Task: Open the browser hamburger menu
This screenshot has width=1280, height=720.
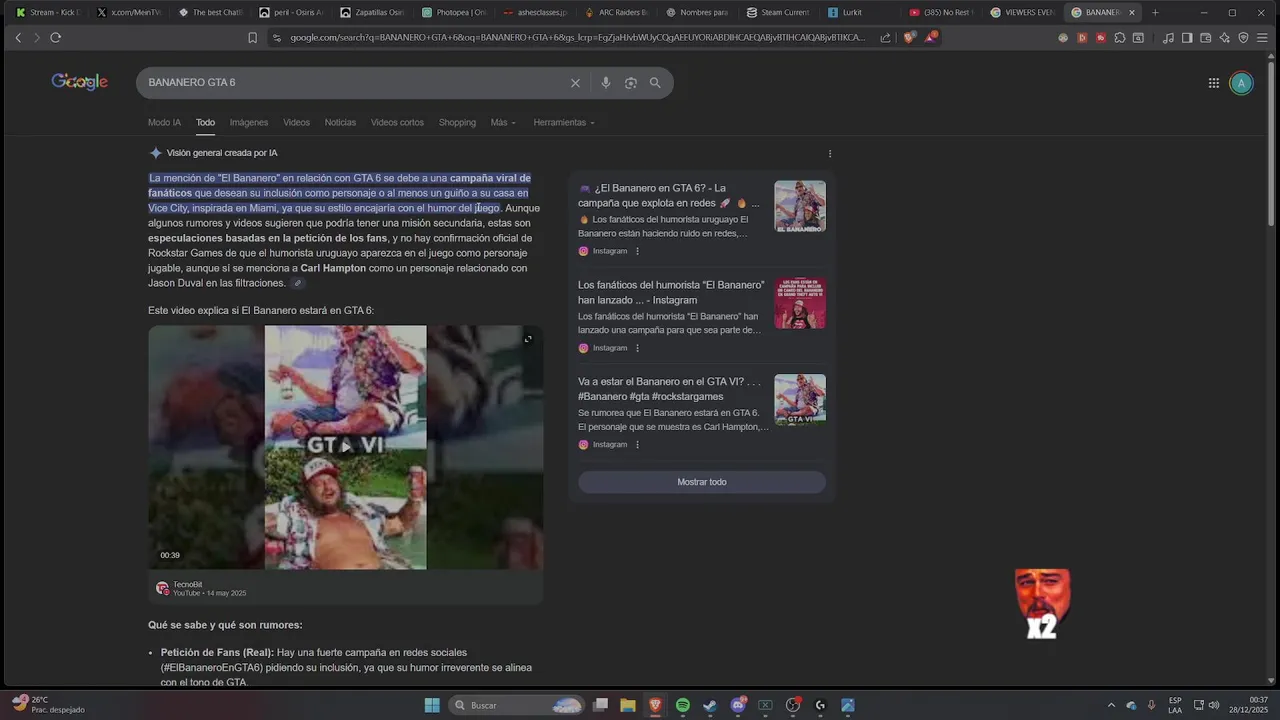Action: 1263,38
